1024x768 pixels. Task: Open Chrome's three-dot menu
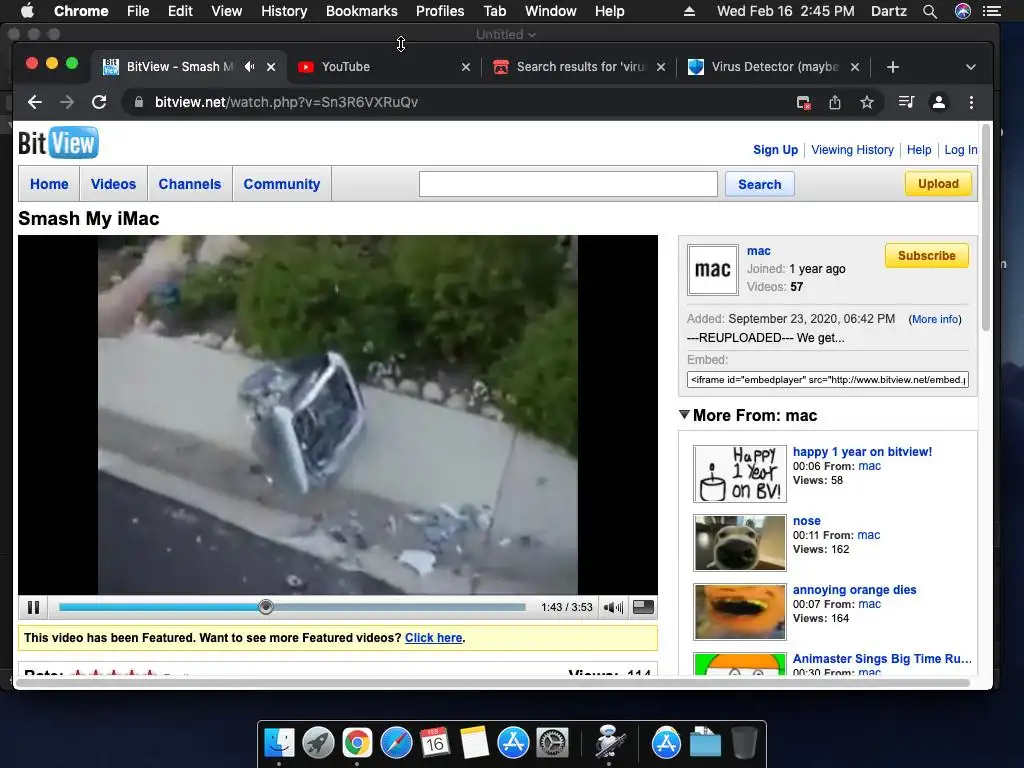pos(971,103)
